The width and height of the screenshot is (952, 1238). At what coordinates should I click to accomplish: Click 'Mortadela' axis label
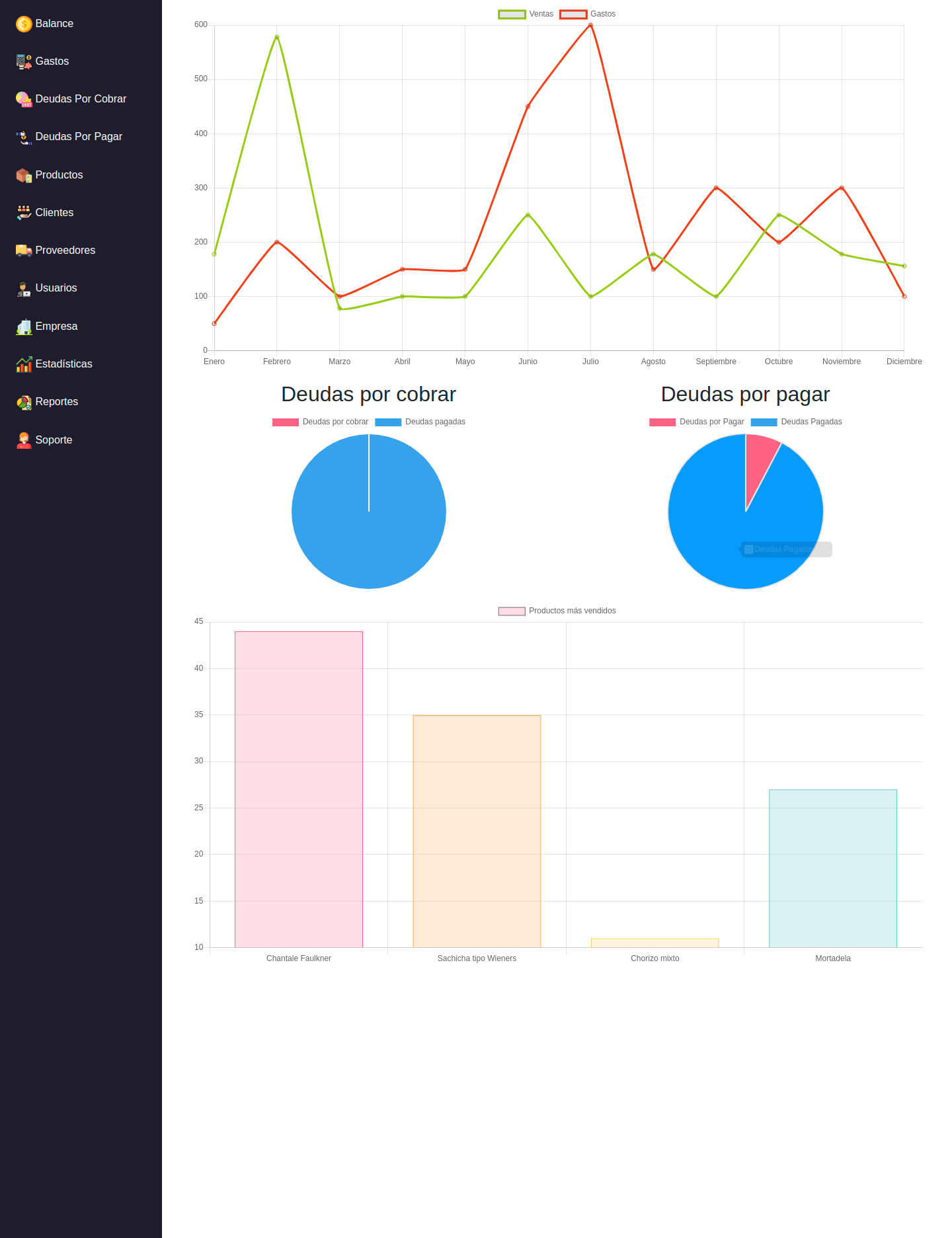[833, 958]
